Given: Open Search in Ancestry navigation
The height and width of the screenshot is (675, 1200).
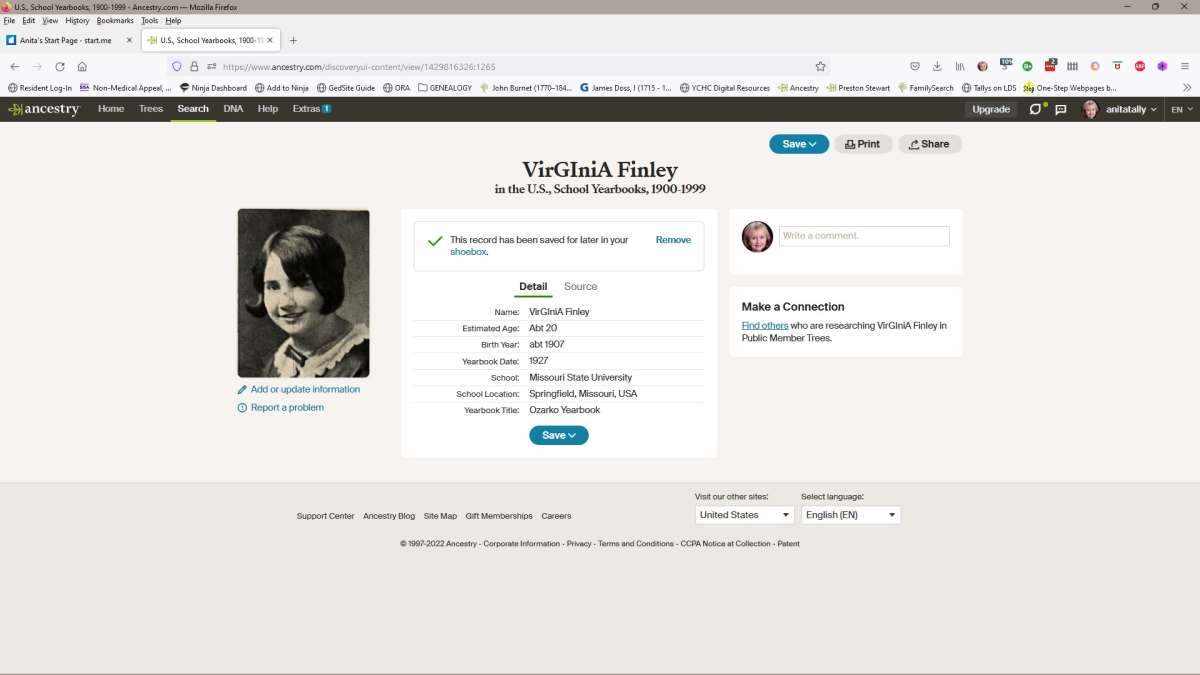Looking at the screenshot, I should tap(193, 109).
